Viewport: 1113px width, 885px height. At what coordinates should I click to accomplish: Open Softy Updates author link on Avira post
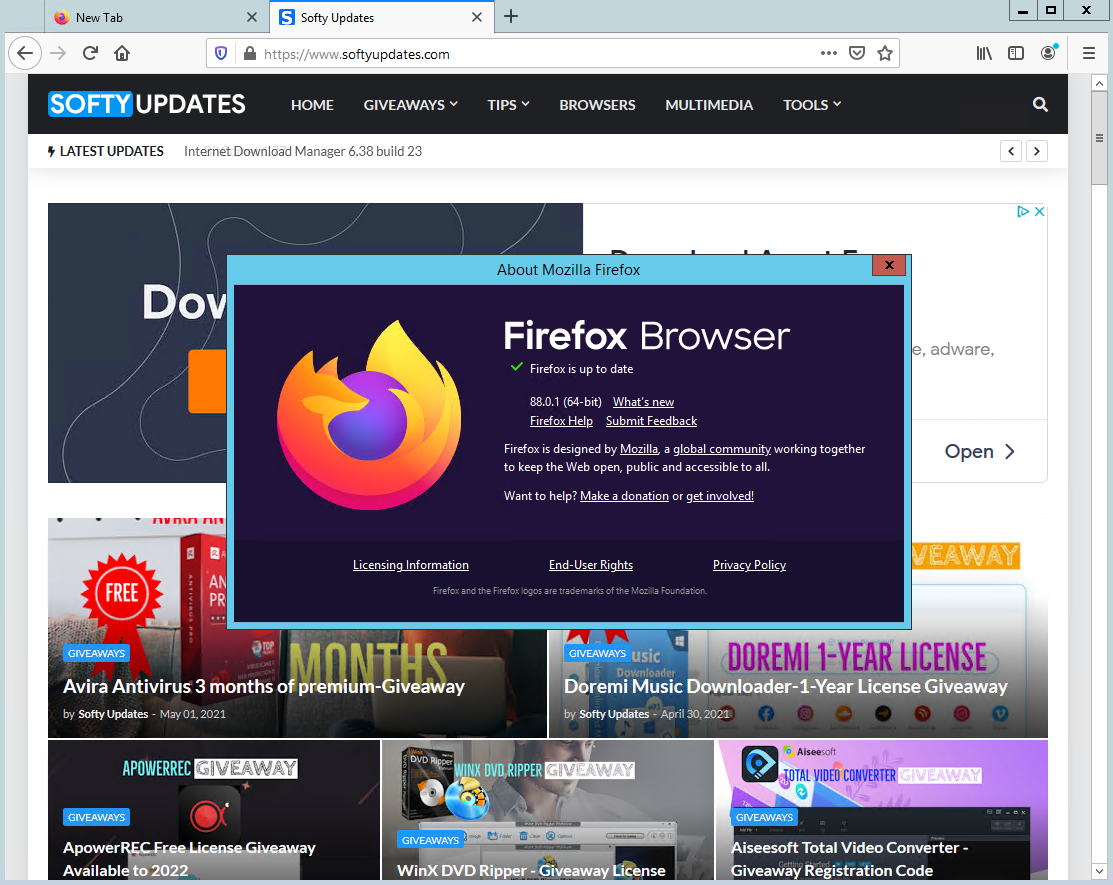(113, 714)
